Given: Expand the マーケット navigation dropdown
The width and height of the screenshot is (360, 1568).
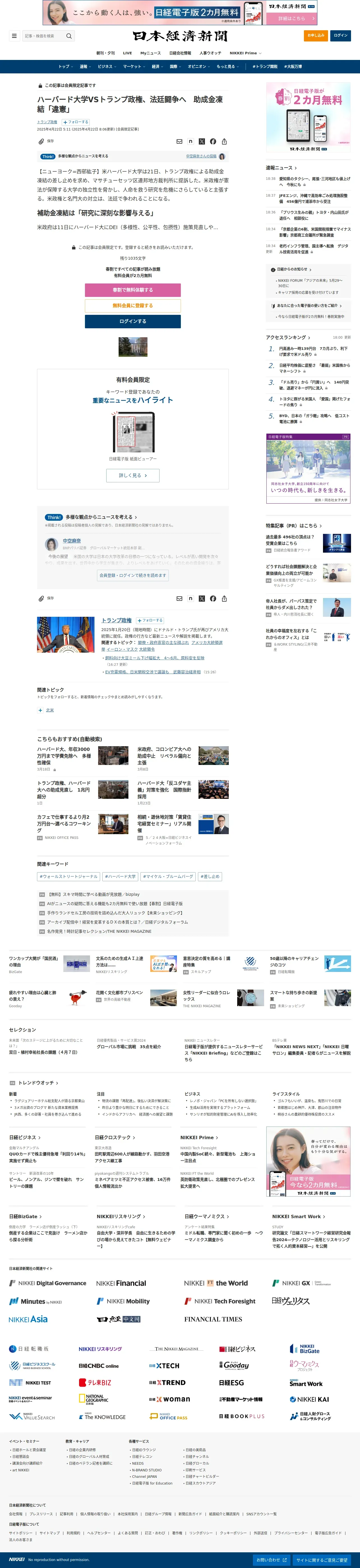Looking at the screenshot, I should point(134,66).
